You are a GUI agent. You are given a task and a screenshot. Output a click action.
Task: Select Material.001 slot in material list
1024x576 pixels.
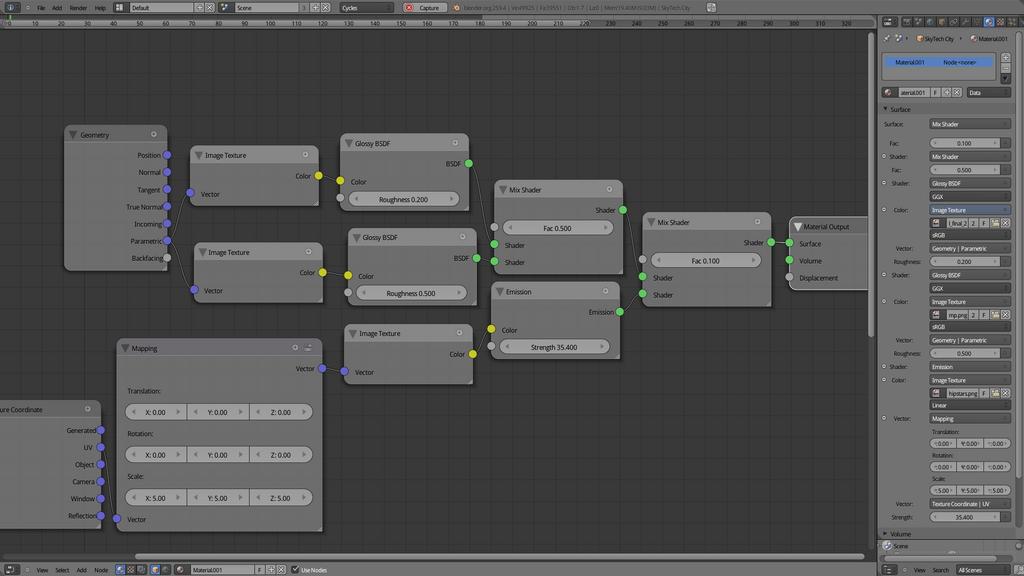[938, 62]
